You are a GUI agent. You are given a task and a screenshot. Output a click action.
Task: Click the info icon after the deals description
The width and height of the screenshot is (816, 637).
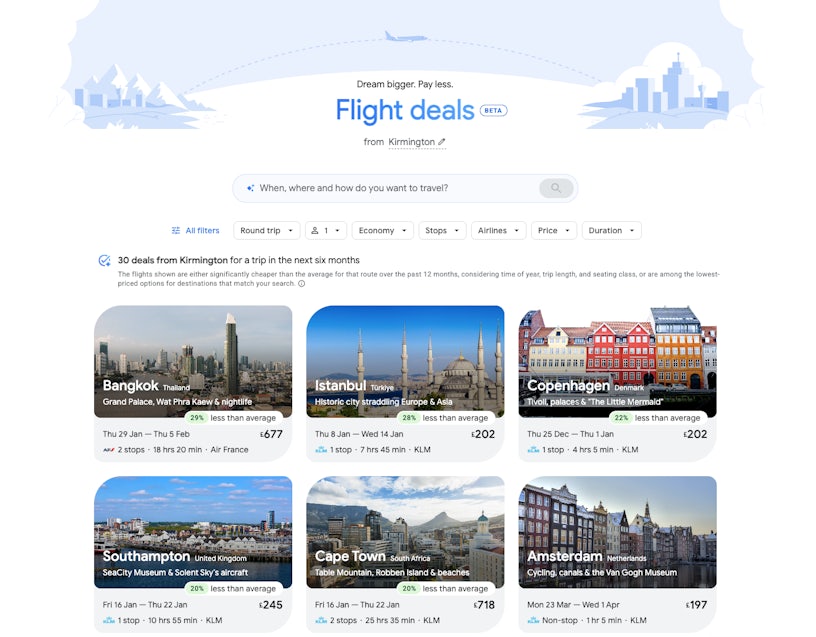tap(301, 284)
